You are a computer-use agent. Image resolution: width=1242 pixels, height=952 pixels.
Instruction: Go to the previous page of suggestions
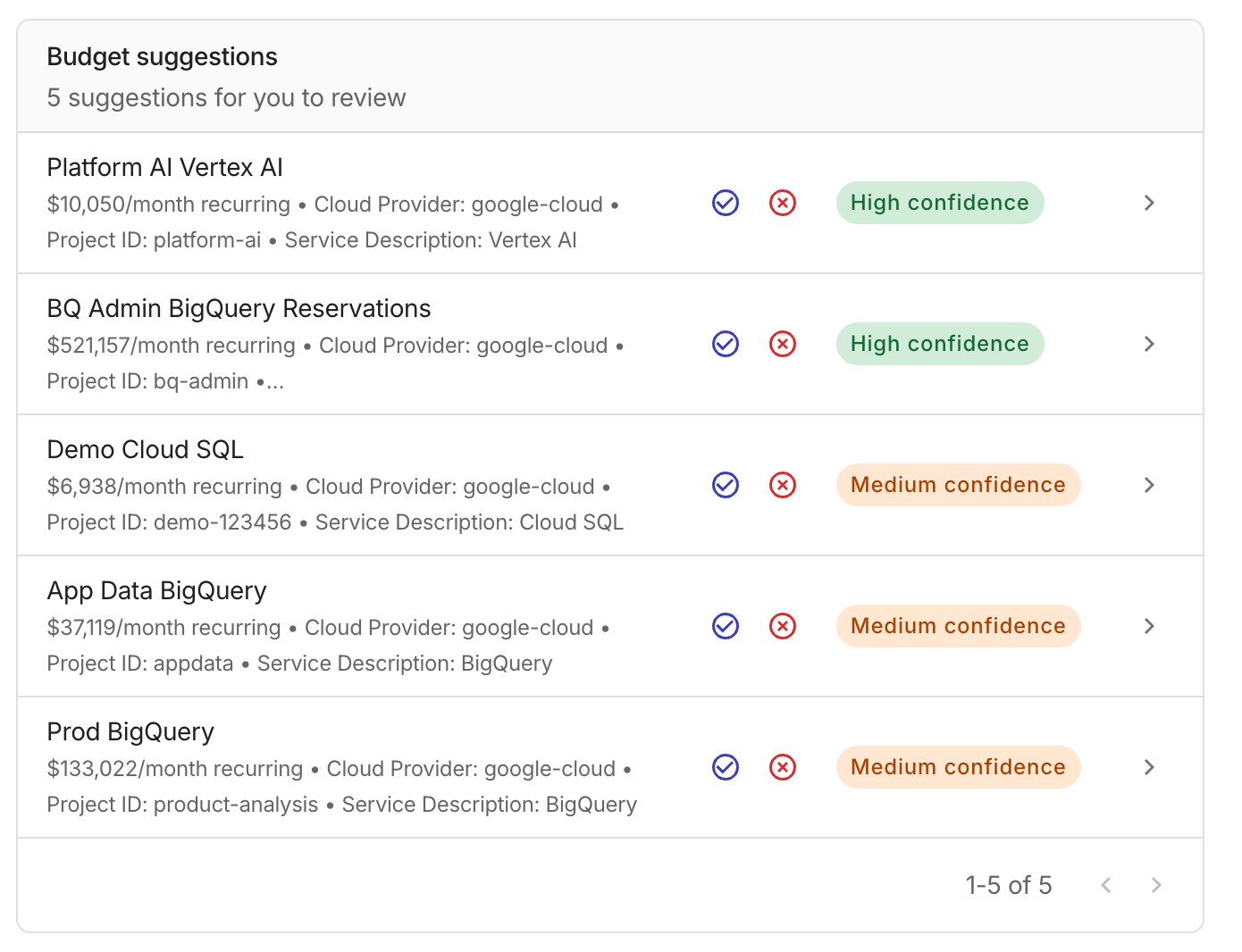[1106, 885]
